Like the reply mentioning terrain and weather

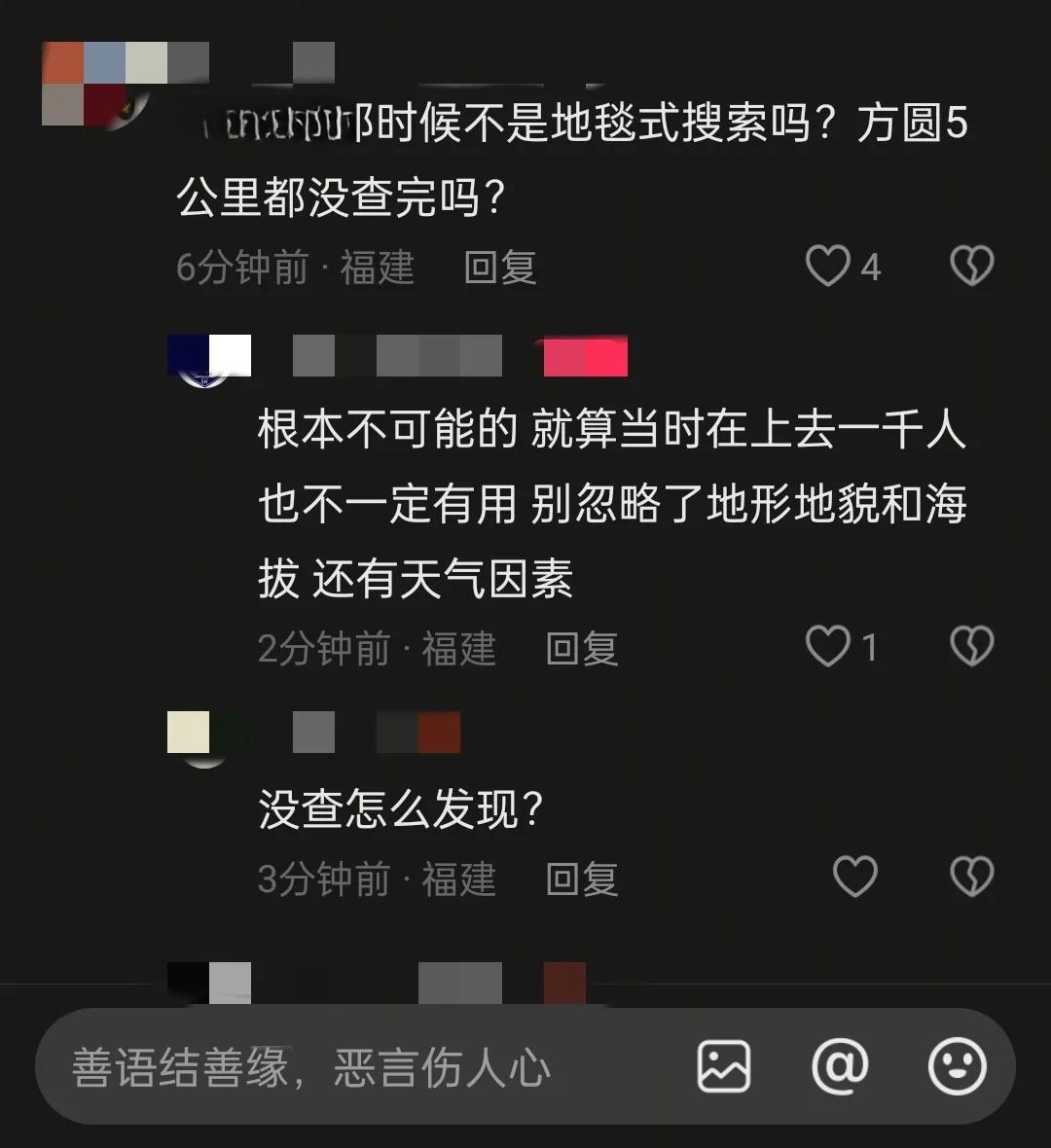coord(827,647)
